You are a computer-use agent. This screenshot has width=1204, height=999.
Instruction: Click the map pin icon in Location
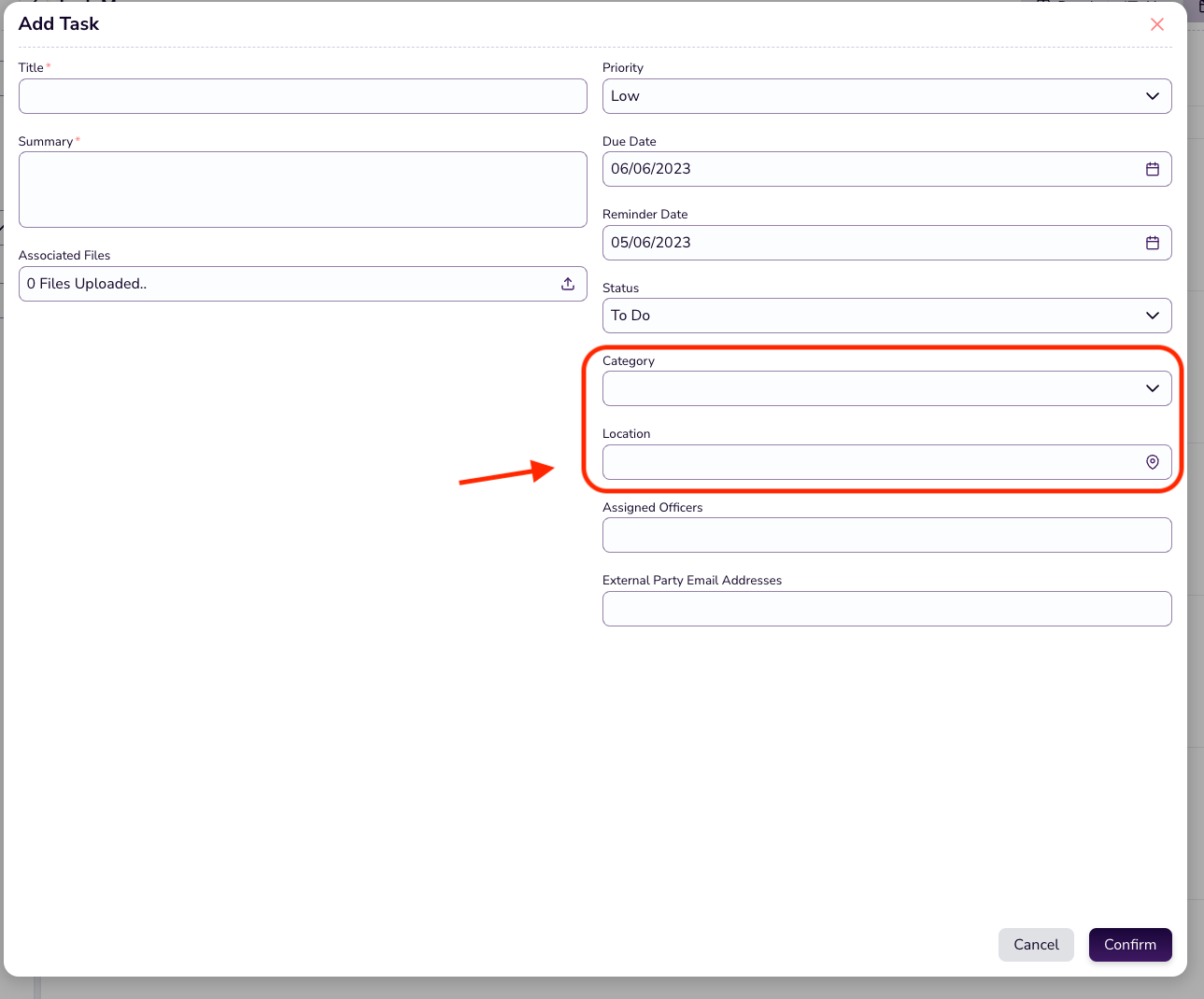[x=1153, y=462]
